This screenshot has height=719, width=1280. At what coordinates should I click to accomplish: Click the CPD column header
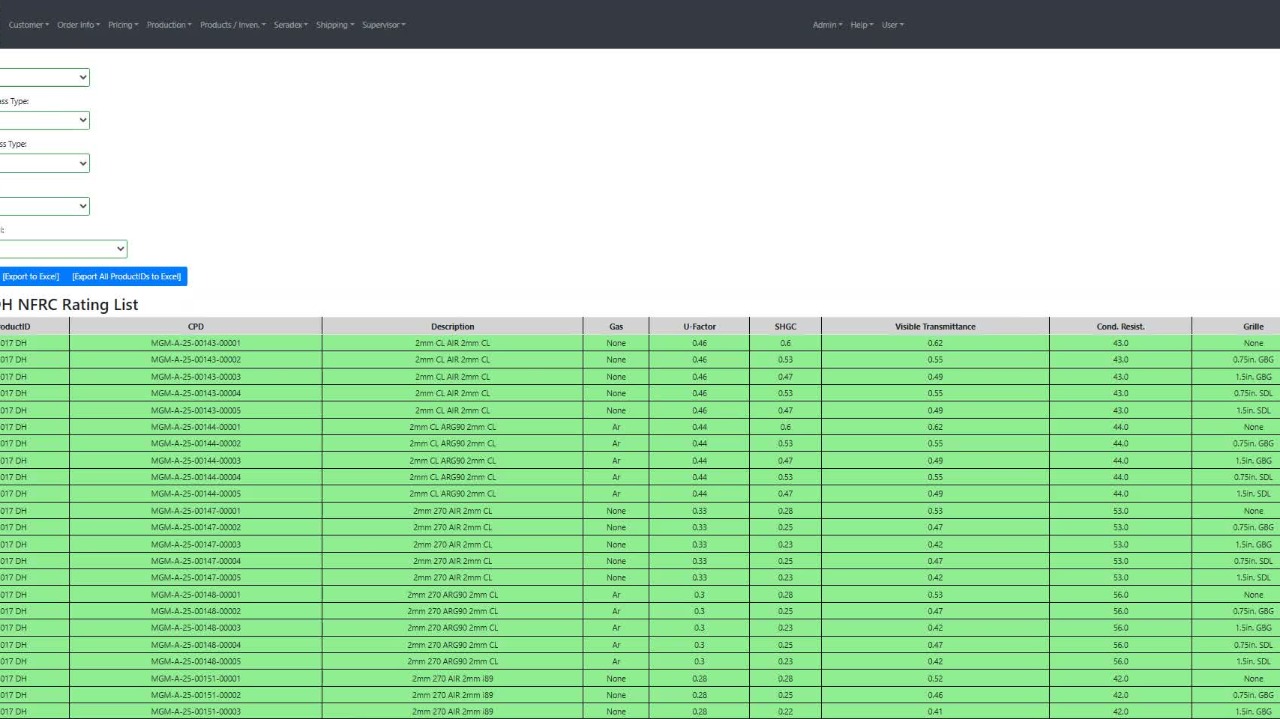click(x=196, y=326)
